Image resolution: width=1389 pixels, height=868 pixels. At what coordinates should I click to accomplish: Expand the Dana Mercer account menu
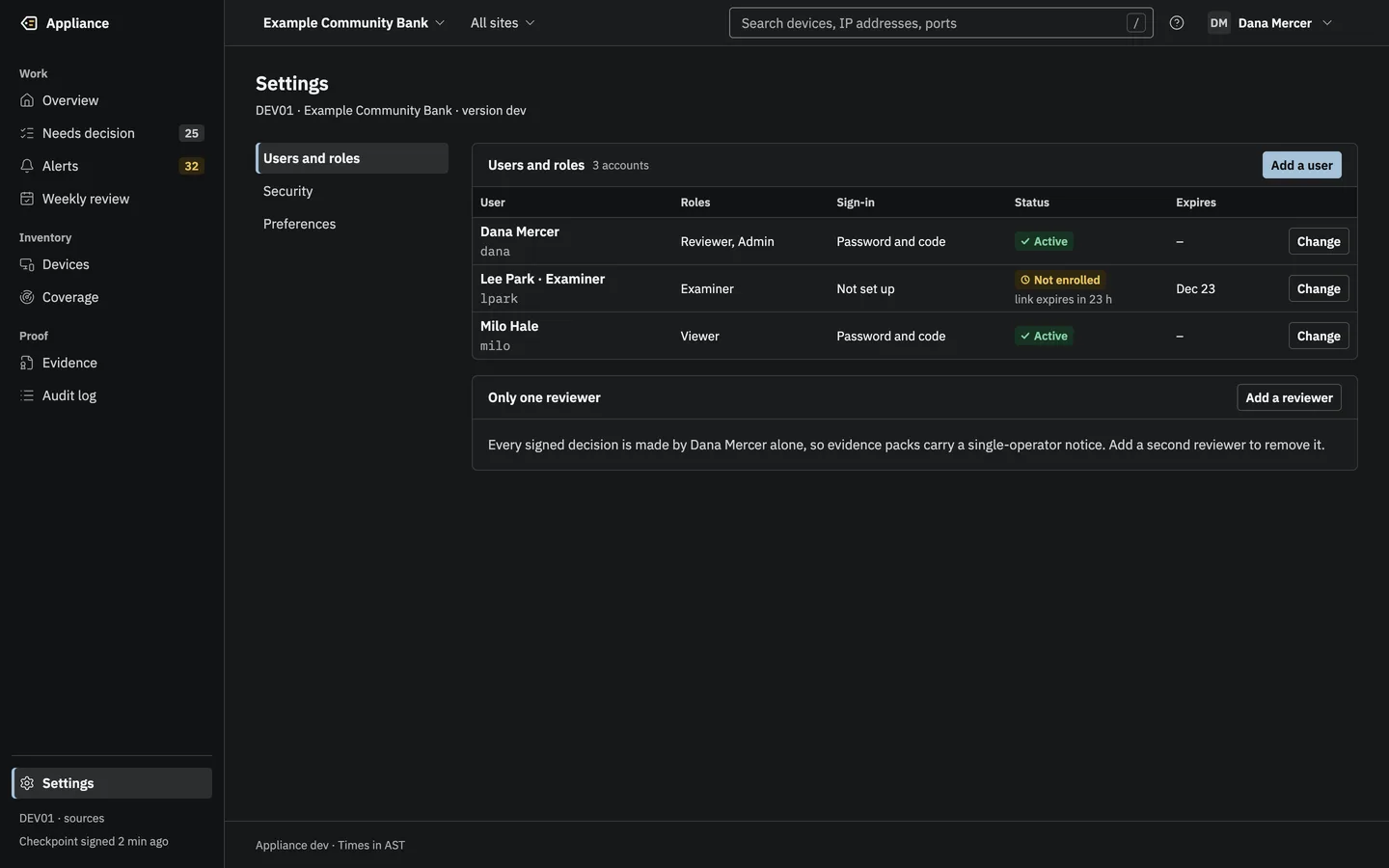click(1270, 23)
